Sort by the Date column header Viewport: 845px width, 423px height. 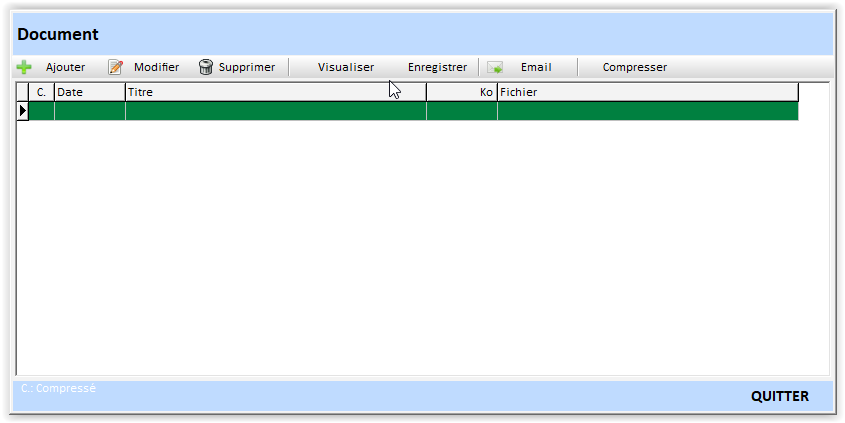[x=89, y=92]
